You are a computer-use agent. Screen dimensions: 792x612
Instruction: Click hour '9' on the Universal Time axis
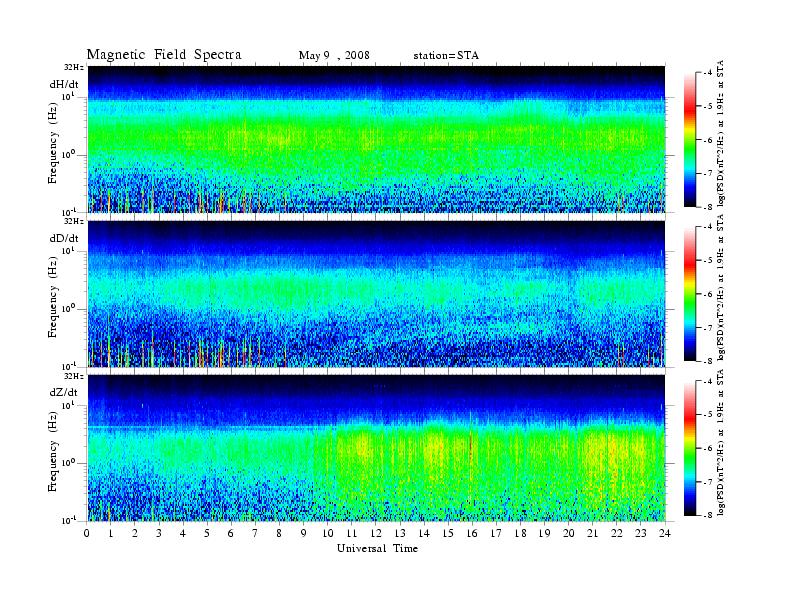pyautogui.click(x=304, y=534)
